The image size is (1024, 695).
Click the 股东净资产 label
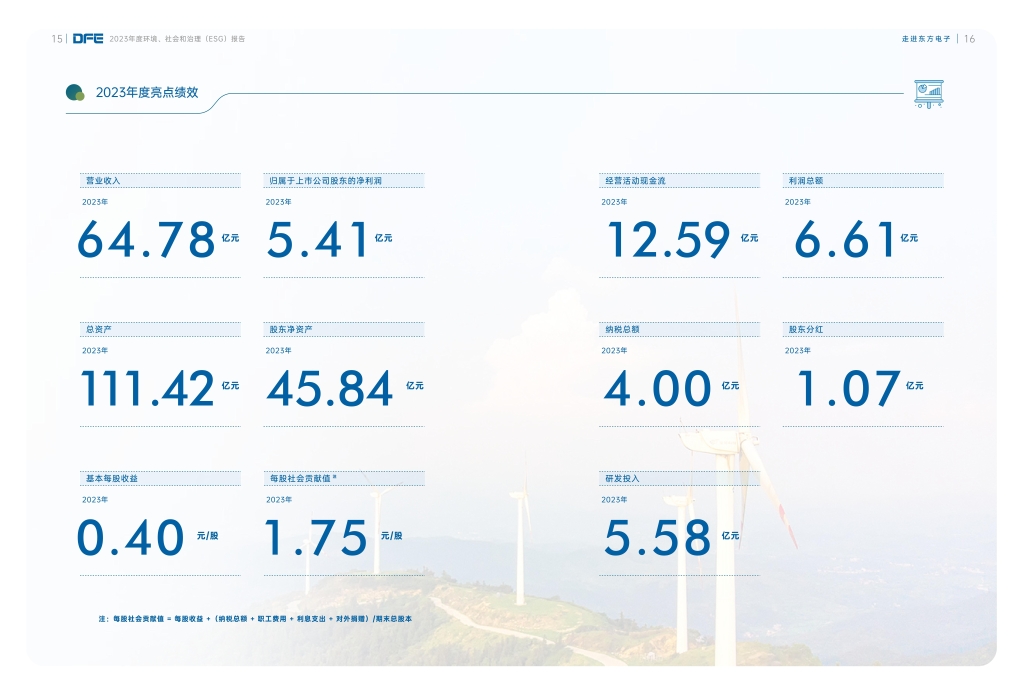click(292, 329)
